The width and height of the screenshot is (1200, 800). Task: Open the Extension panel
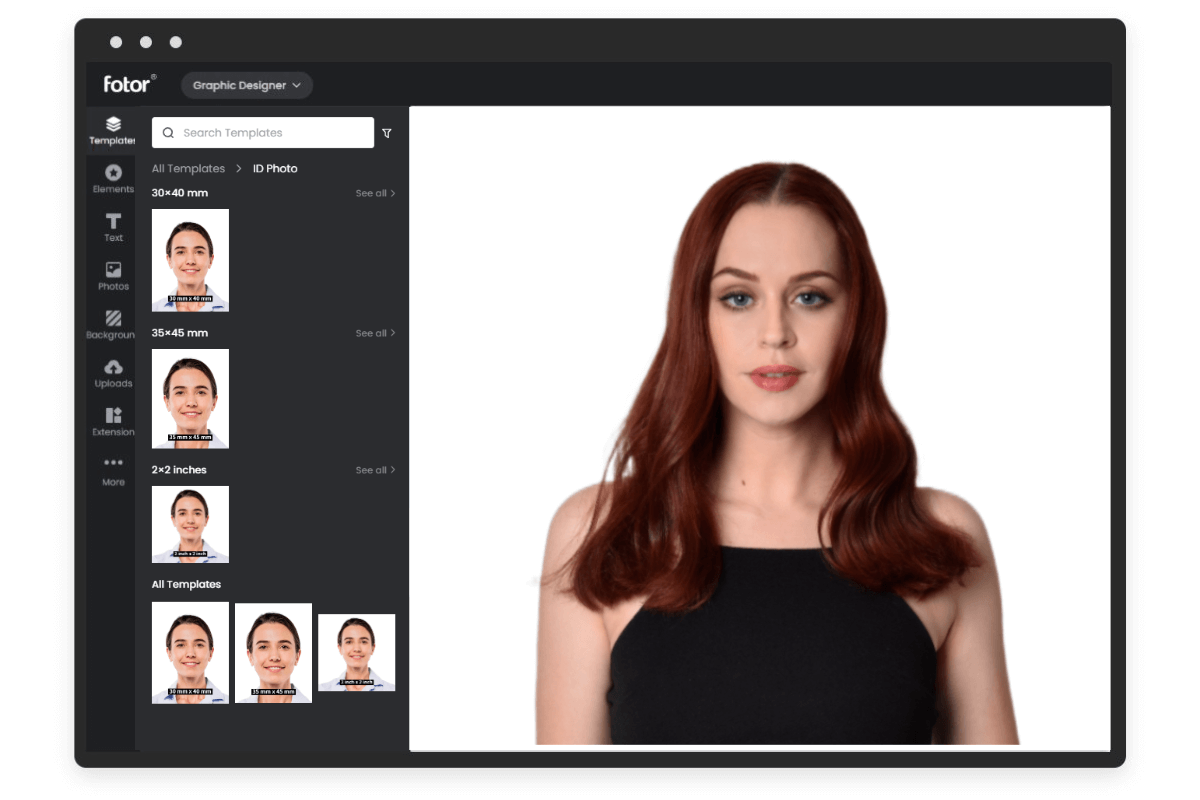[x=112, y=421]
